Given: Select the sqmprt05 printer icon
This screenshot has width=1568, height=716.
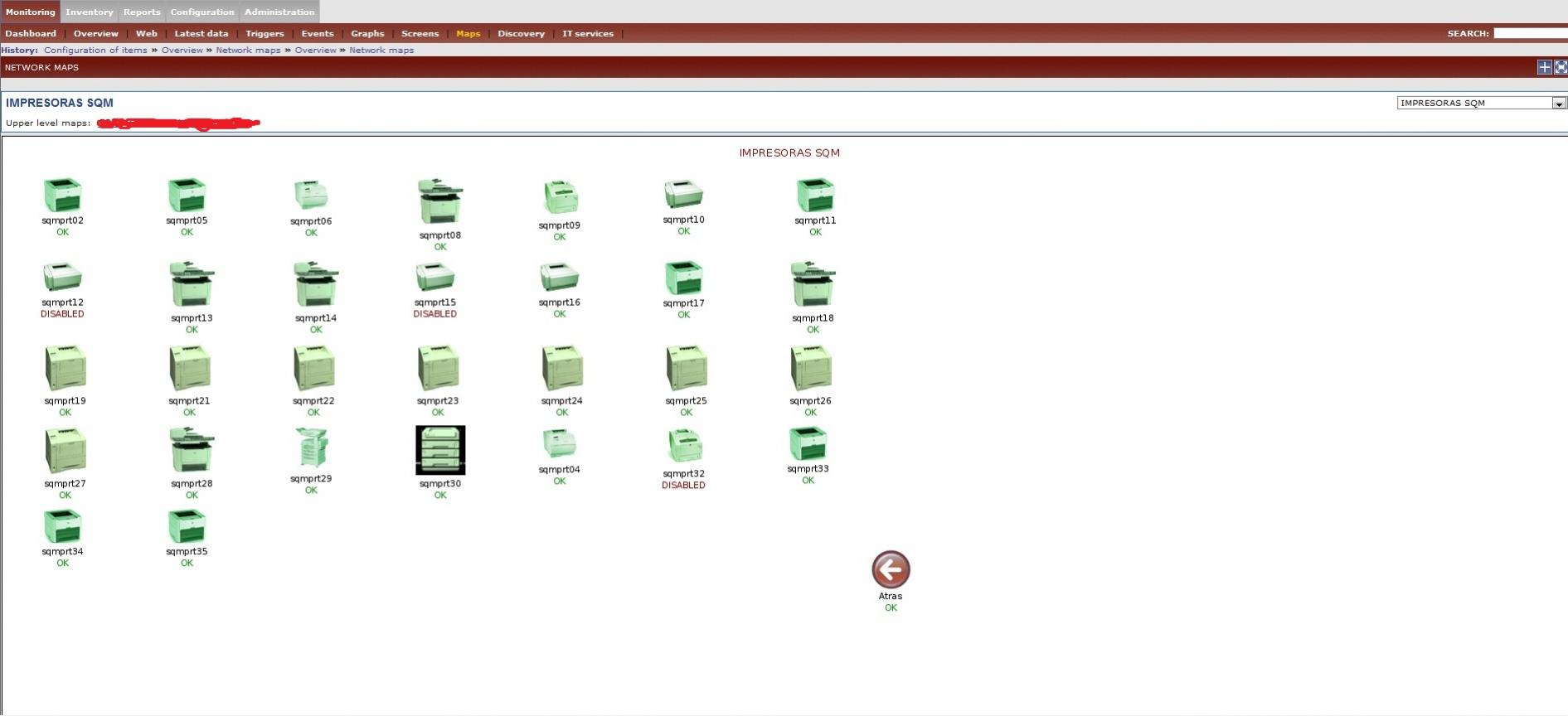Looking at the screenshot, I should pyautogui.click(x=187, y=196).
